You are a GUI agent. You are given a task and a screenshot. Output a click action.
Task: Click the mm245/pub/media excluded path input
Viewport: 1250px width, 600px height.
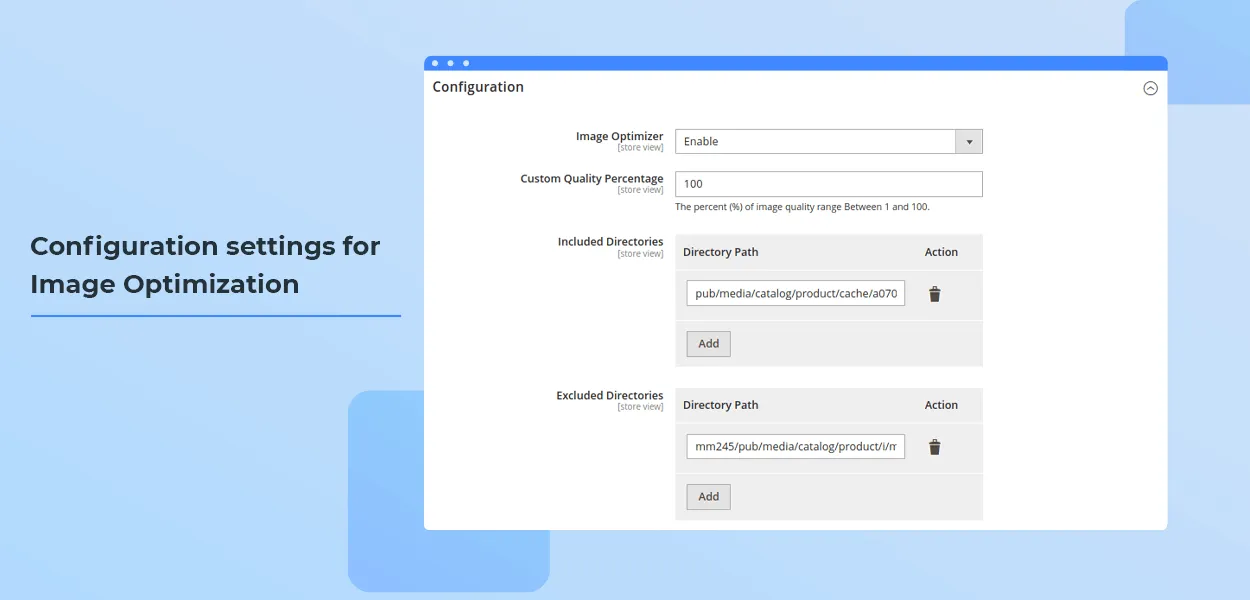pyautogui.click(x=795, y=447)
